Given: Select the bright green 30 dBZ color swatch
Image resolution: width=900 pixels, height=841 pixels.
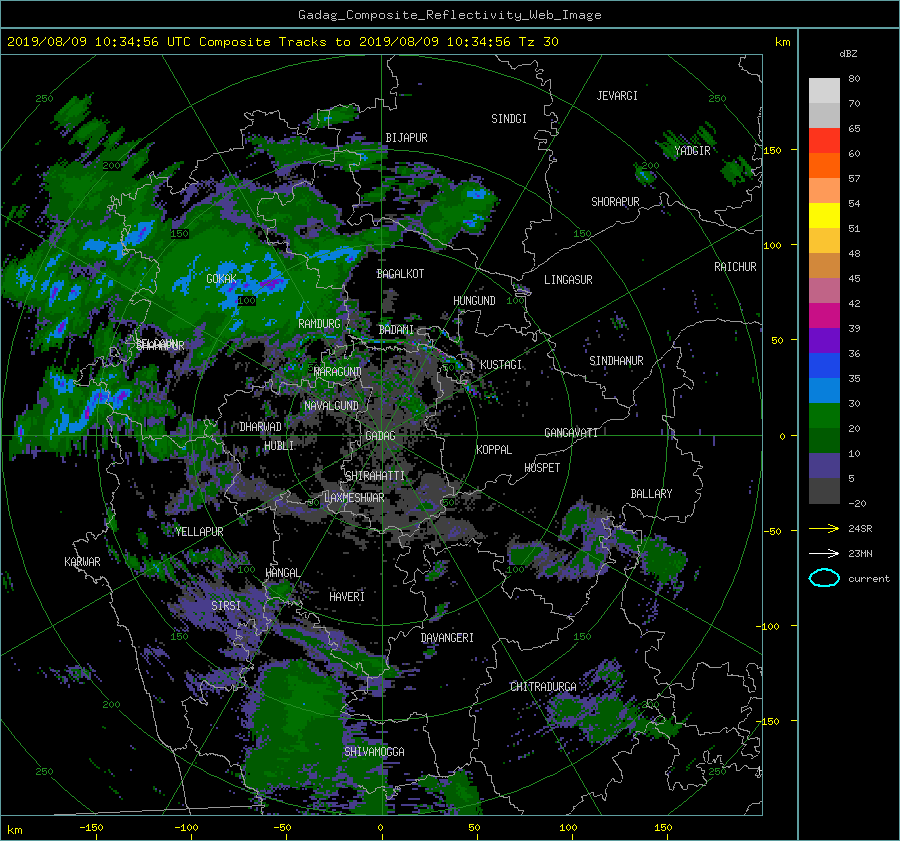Looking at the screenshot, I should tap(824, 416).
